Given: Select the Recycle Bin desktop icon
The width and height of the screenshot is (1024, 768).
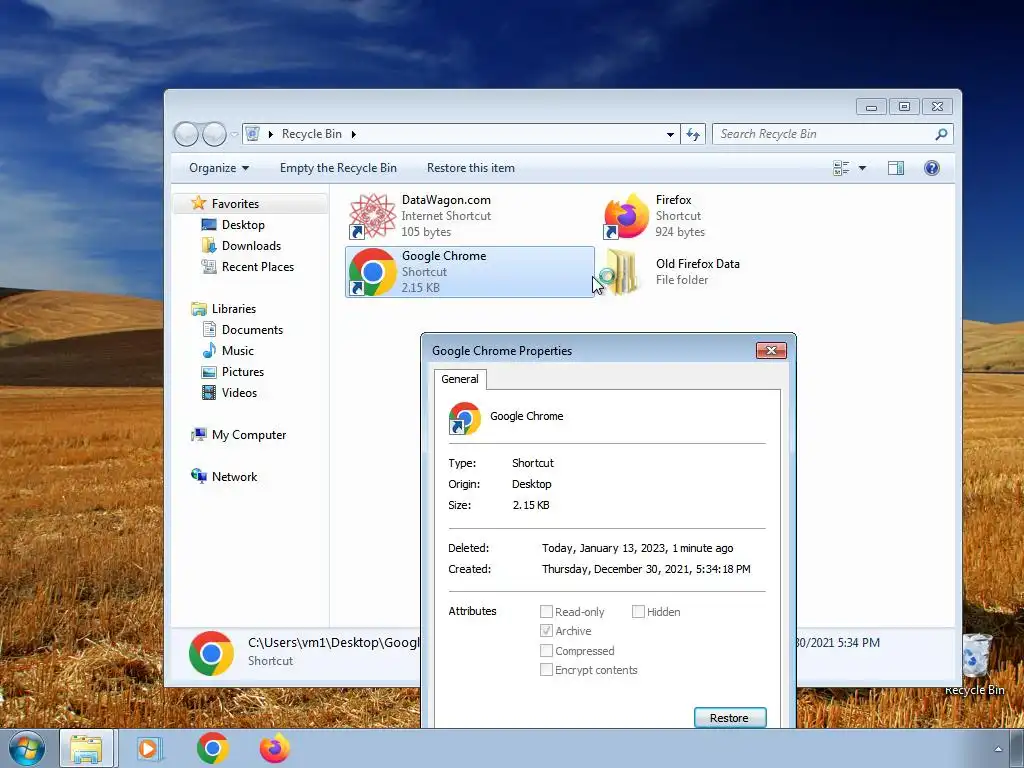Looking at the screenshot, I should [976, 664].
